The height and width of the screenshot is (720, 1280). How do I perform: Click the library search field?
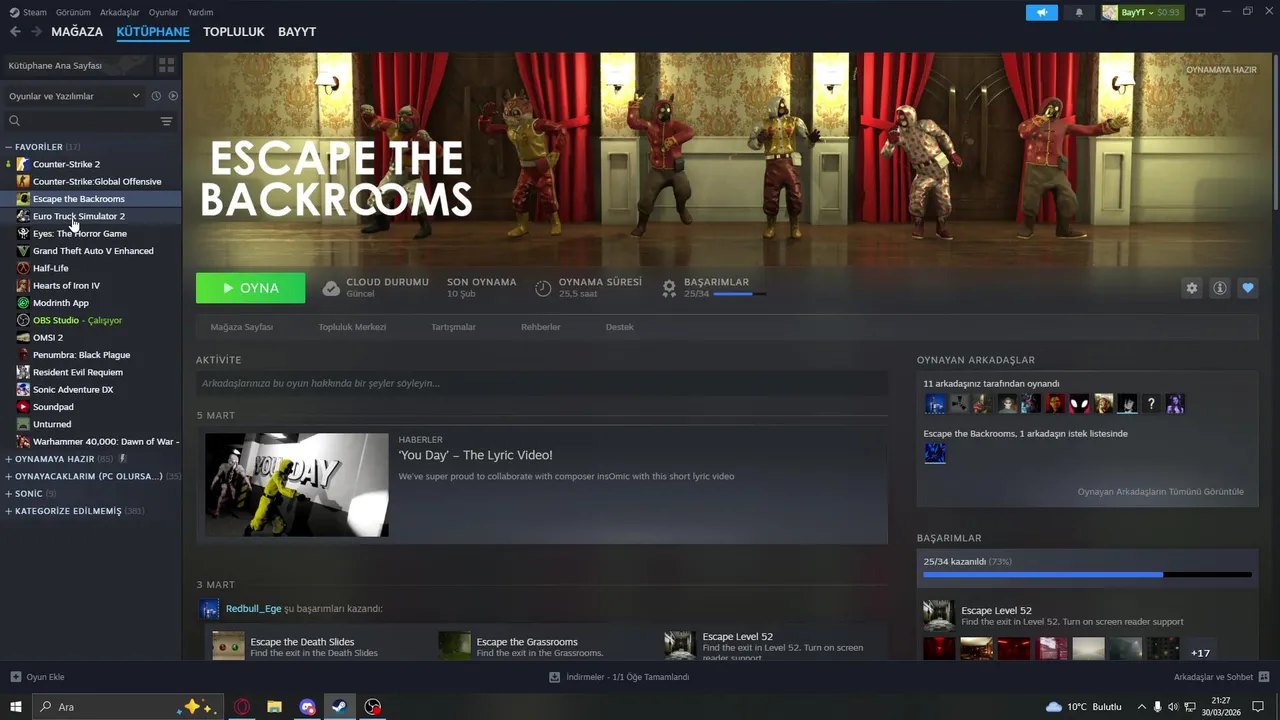82,121
